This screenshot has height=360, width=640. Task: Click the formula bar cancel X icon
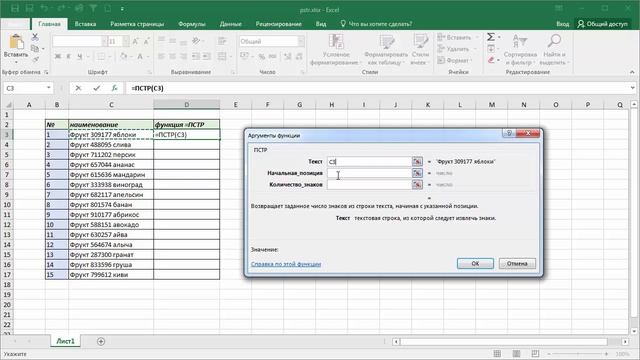click(x=78, y=88)
